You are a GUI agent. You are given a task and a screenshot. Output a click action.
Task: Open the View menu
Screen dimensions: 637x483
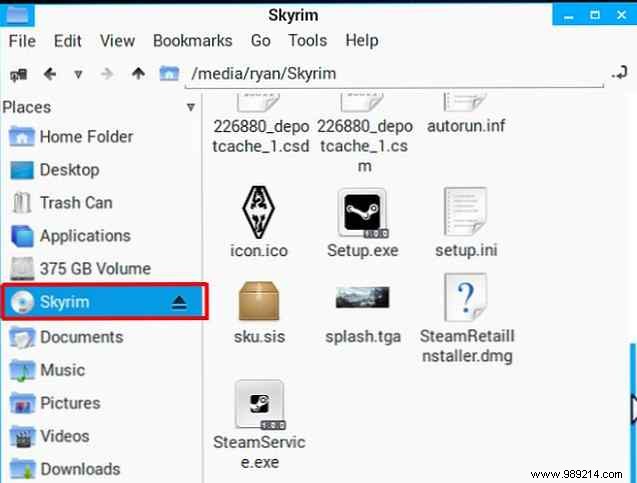(x=117, y=41)
